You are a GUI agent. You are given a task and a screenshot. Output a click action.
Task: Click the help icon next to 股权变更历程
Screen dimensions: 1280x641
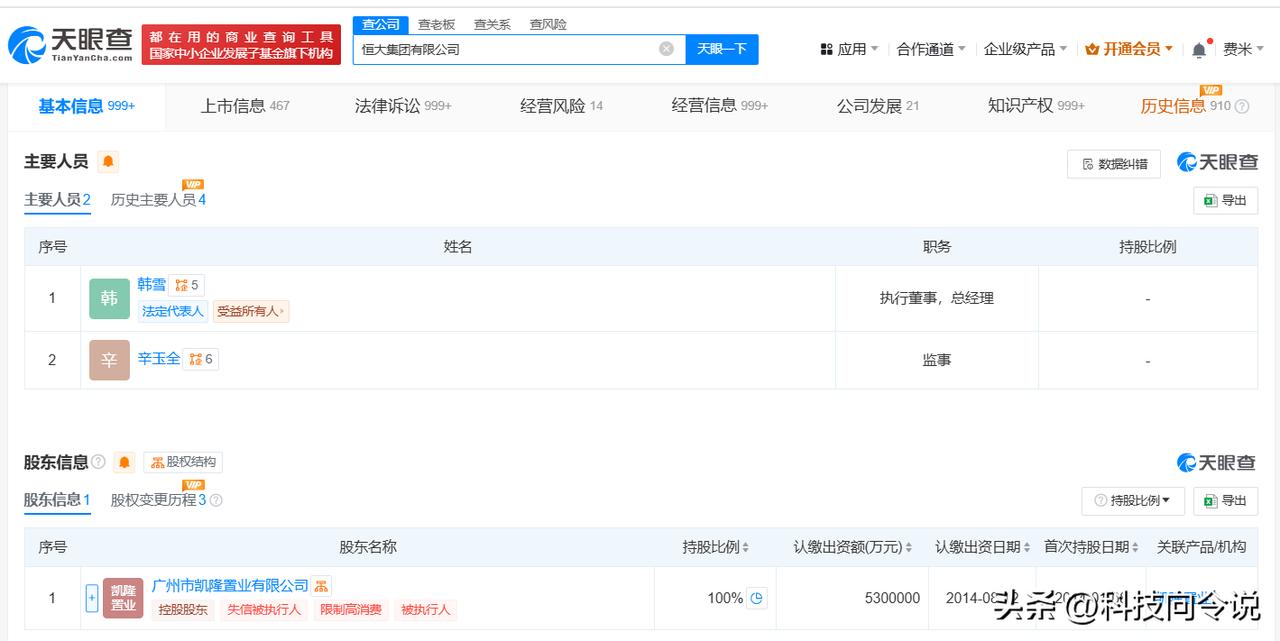click(216, 500)
